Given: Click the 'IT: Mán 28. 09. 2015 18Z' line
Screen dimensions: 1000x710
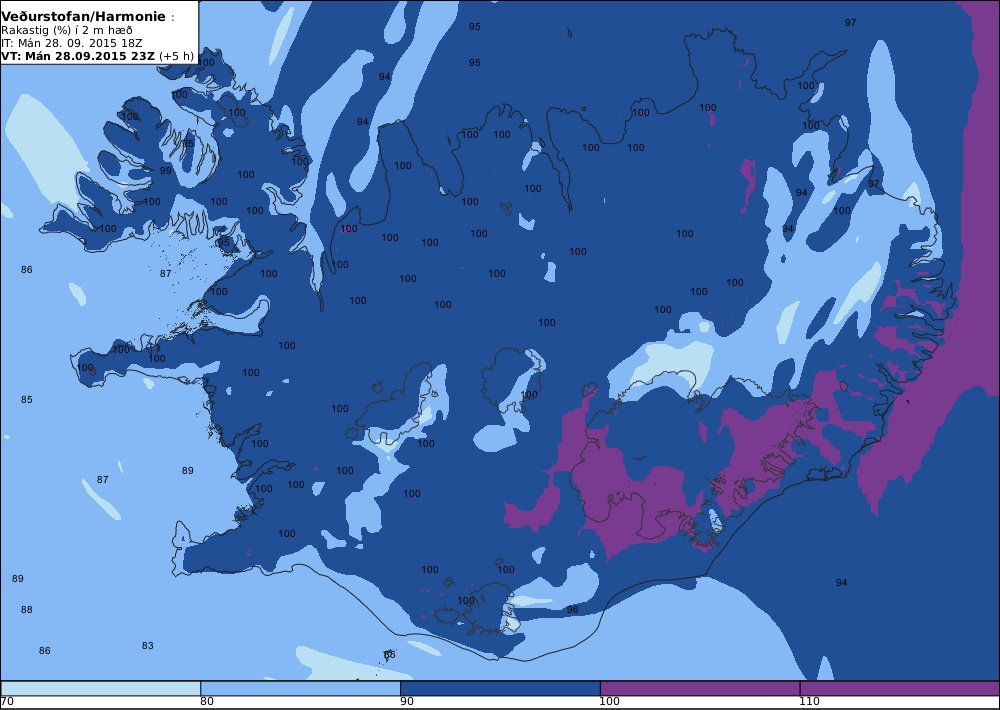Looking at the screenshot, I should [71, 43].
